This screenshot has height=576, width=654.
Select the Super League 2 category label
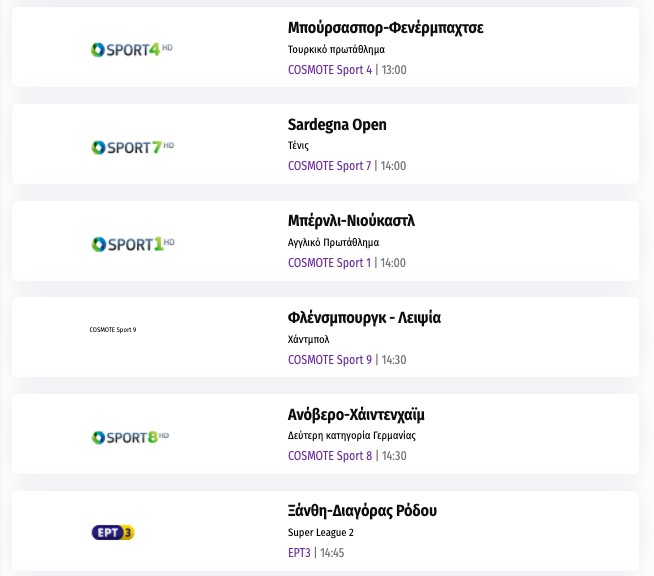(x=320, y=532)
